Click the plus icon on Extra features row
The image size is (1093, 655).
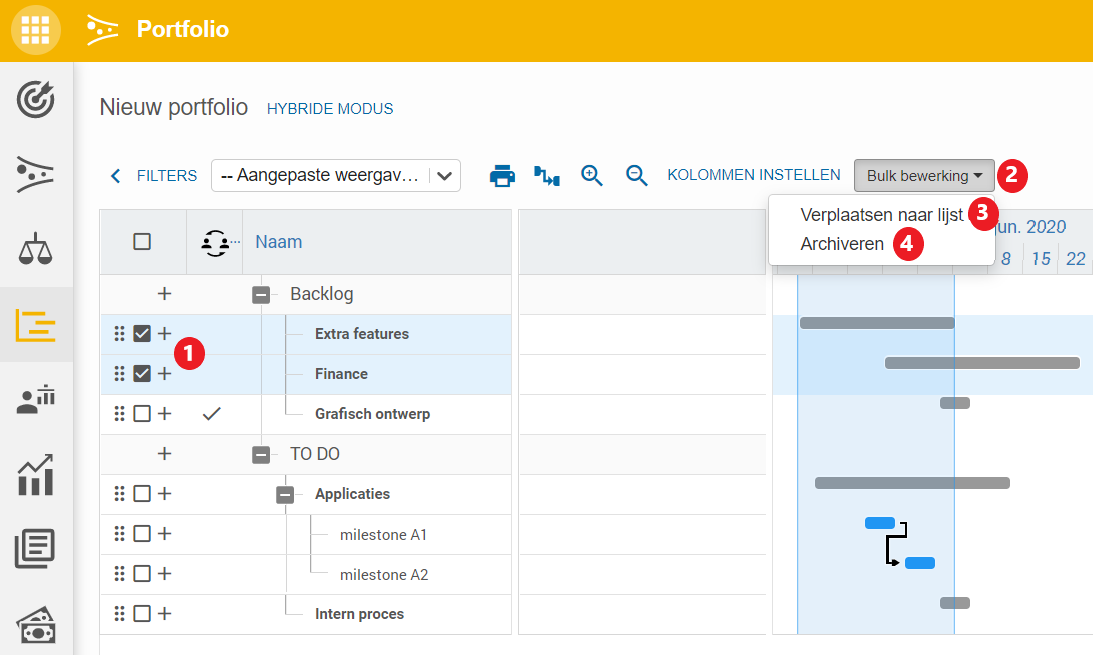pyautogui.click(x=165, y=334)
